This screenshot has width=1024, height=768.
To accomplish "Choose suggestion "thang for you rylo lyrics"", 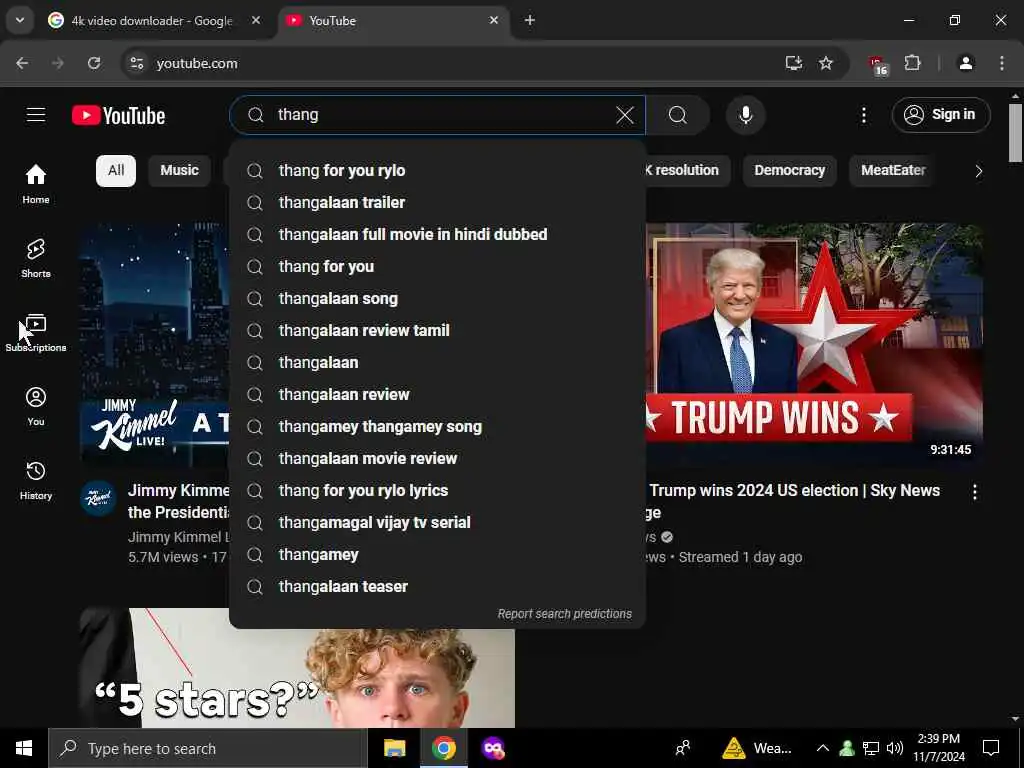I will coord(438,490).
